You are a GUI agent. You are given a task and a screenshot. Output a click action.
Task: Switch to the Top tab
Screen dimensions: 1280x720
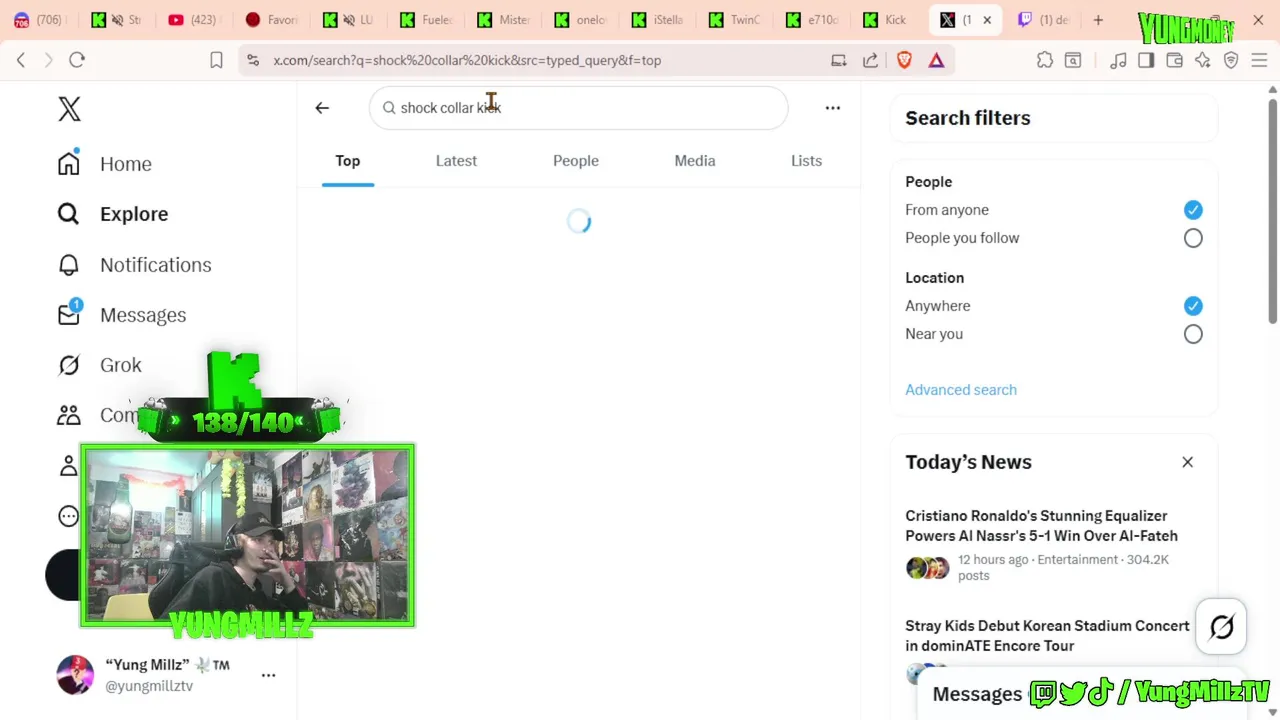(x=348, y=161)
